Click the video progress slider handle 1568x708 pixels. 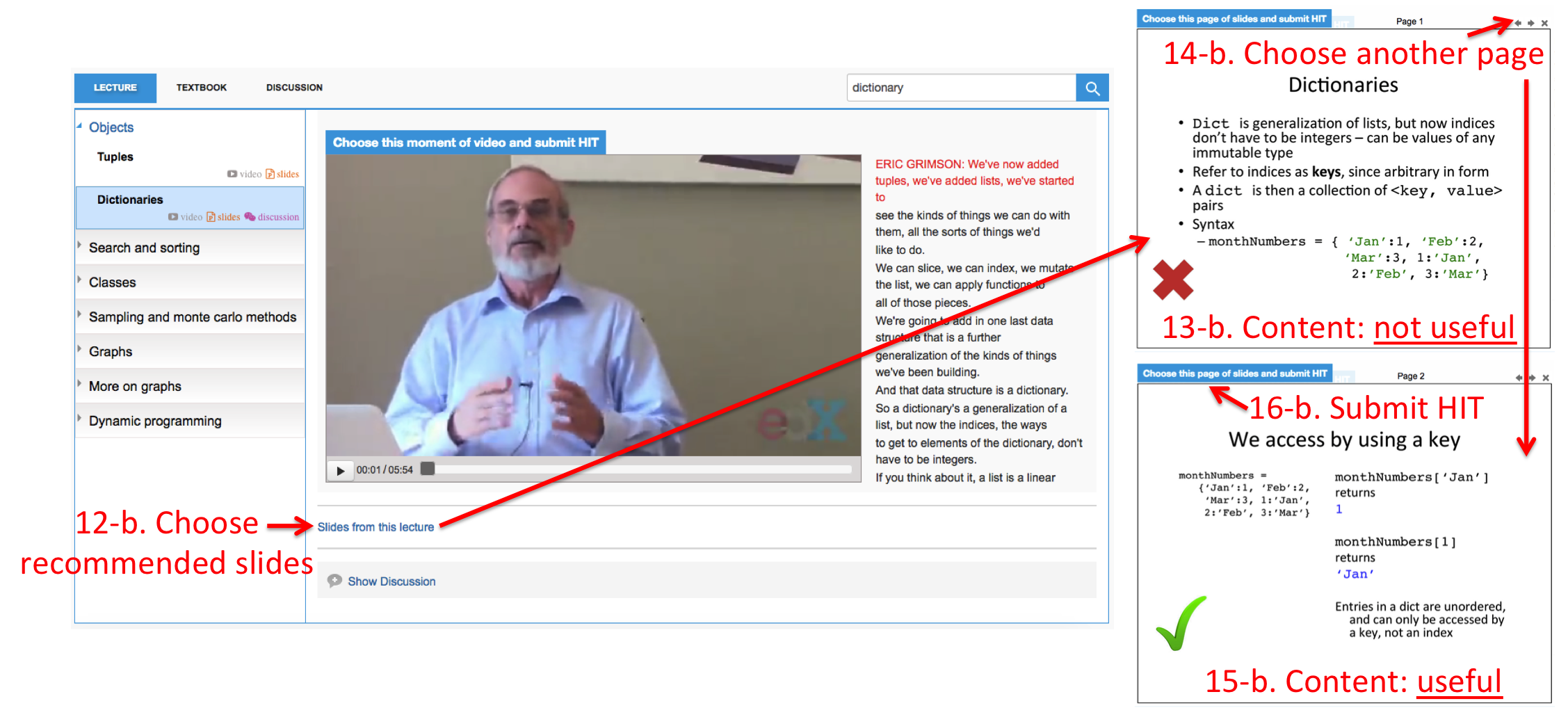tap(428, 469)
